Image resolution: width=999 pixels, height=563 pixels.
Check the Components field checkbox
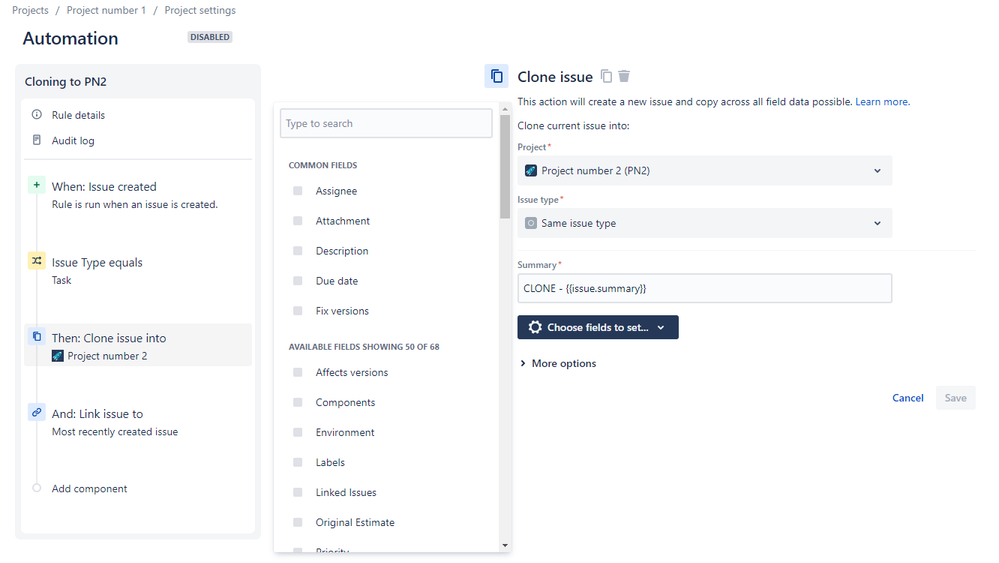[298, 403]
